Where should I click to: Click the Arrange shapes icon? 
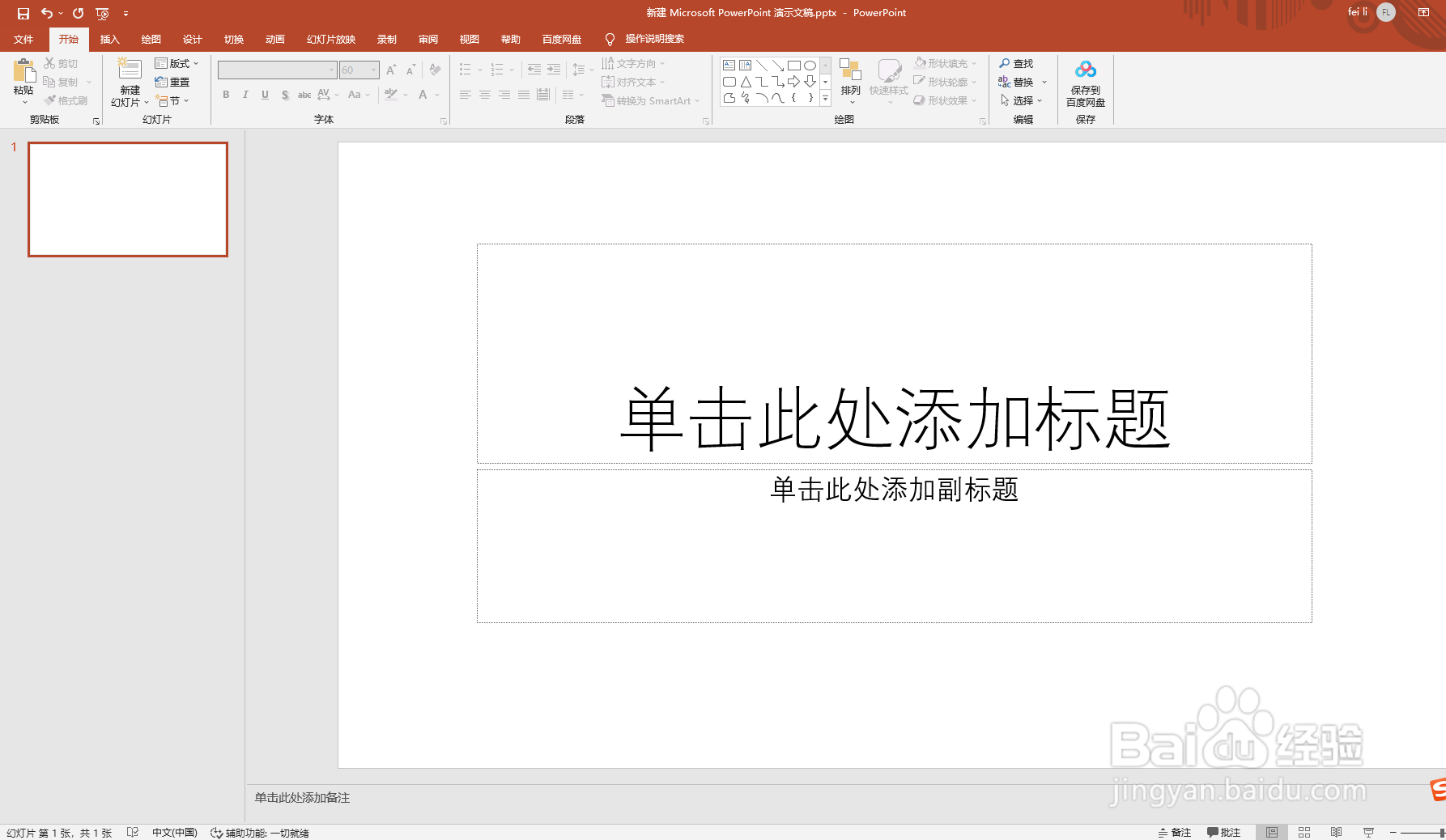coord(850,70)
